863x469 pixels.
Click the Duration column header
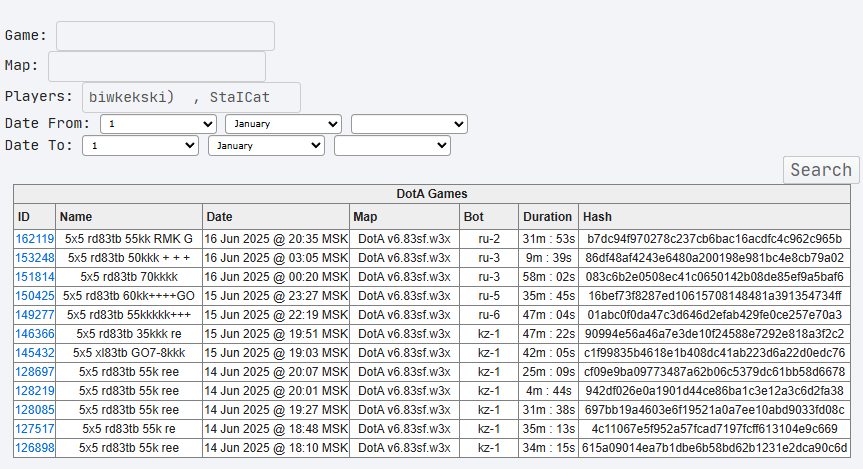click(548, 217)
